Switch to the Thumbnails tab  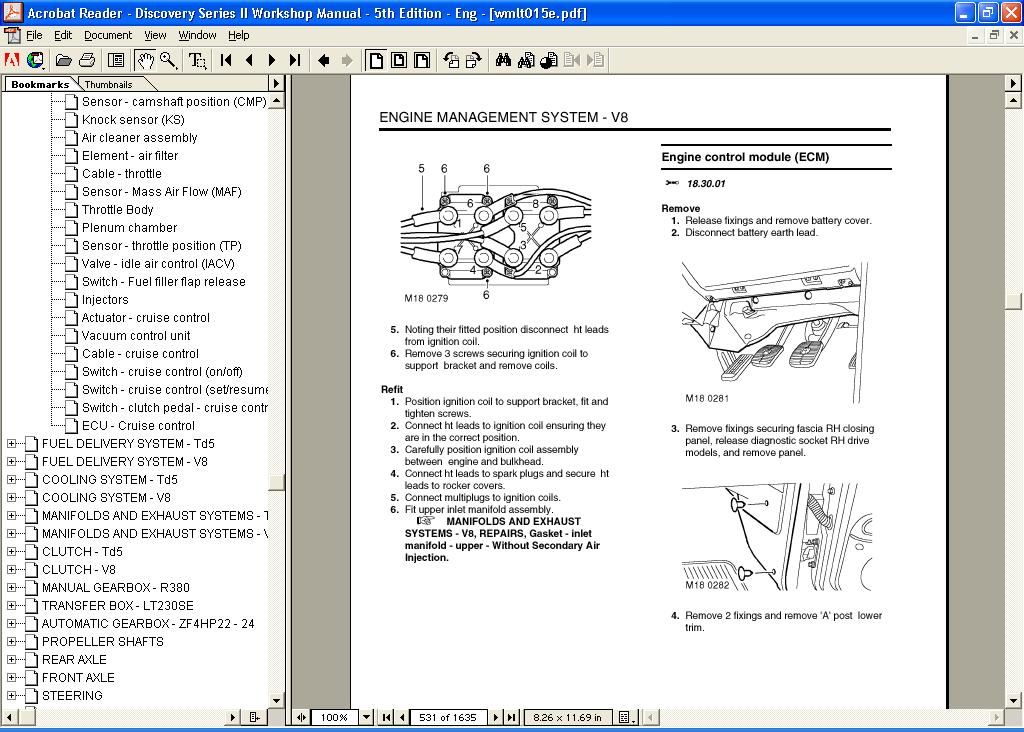[x=108, y=84]
